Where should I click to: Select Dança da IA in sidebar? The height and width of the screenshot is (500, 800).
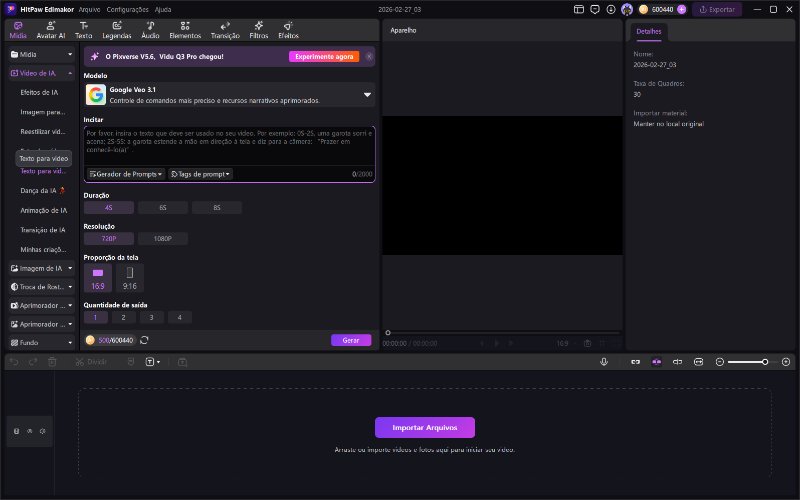[43, 190]
